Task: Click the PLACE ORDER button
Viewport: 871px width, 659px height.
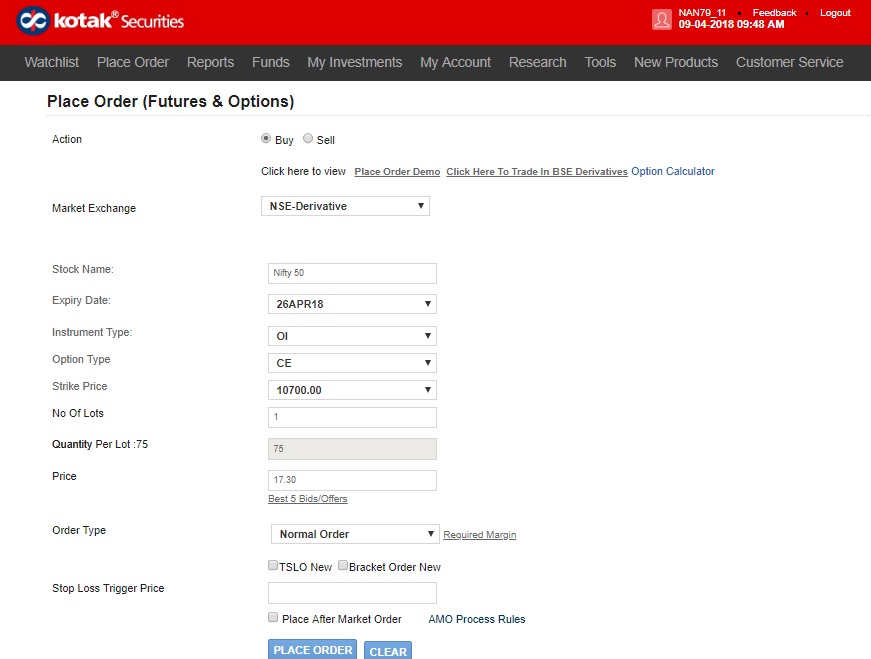Action: coord(313,650)
